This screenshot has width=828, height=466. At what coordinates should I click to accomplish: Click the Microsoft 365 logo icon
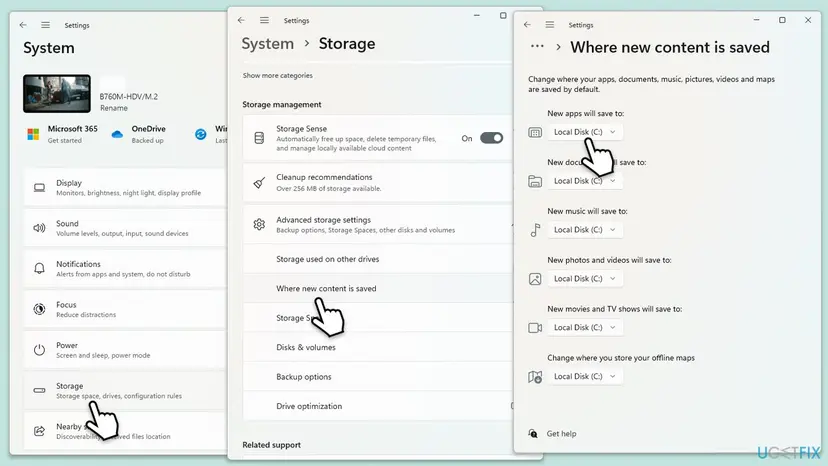pos(33,134)
